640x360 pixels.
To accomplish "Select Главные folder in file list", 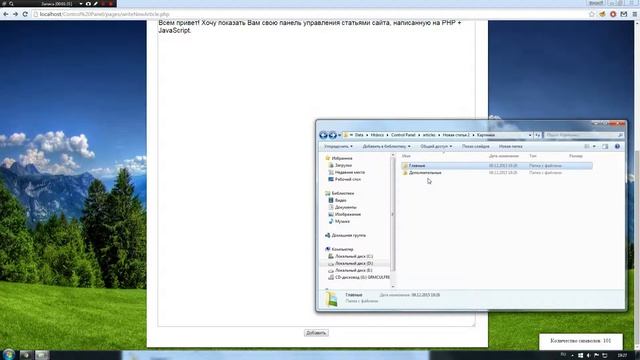I will (497, 166).
